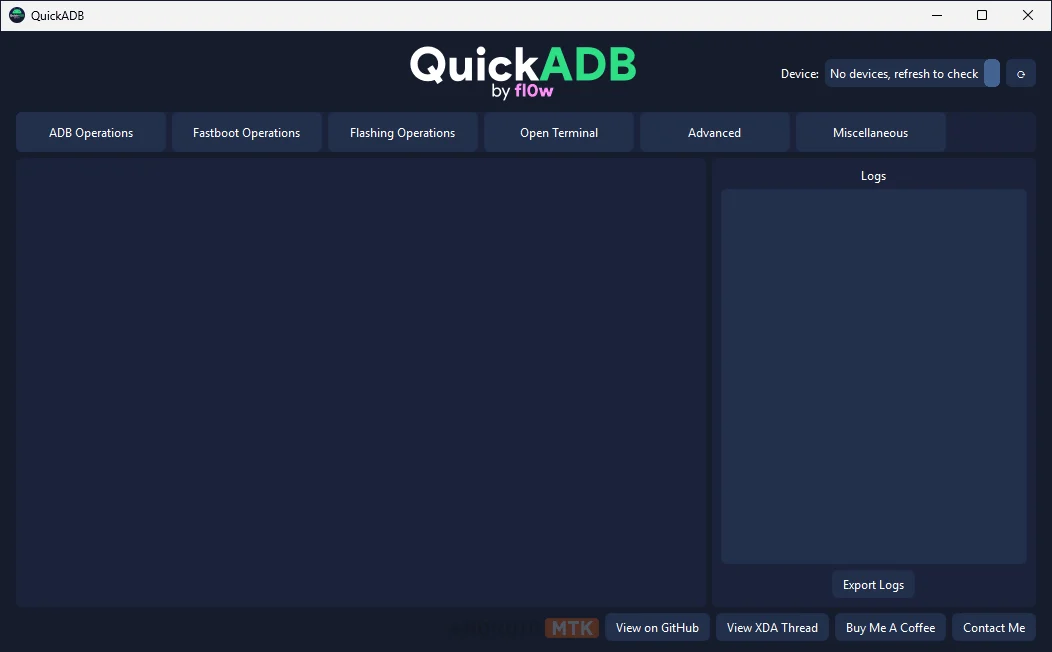Click the View XDA Thread button
The width and height of the screenshot is (1052, 652).
[772, 628]
